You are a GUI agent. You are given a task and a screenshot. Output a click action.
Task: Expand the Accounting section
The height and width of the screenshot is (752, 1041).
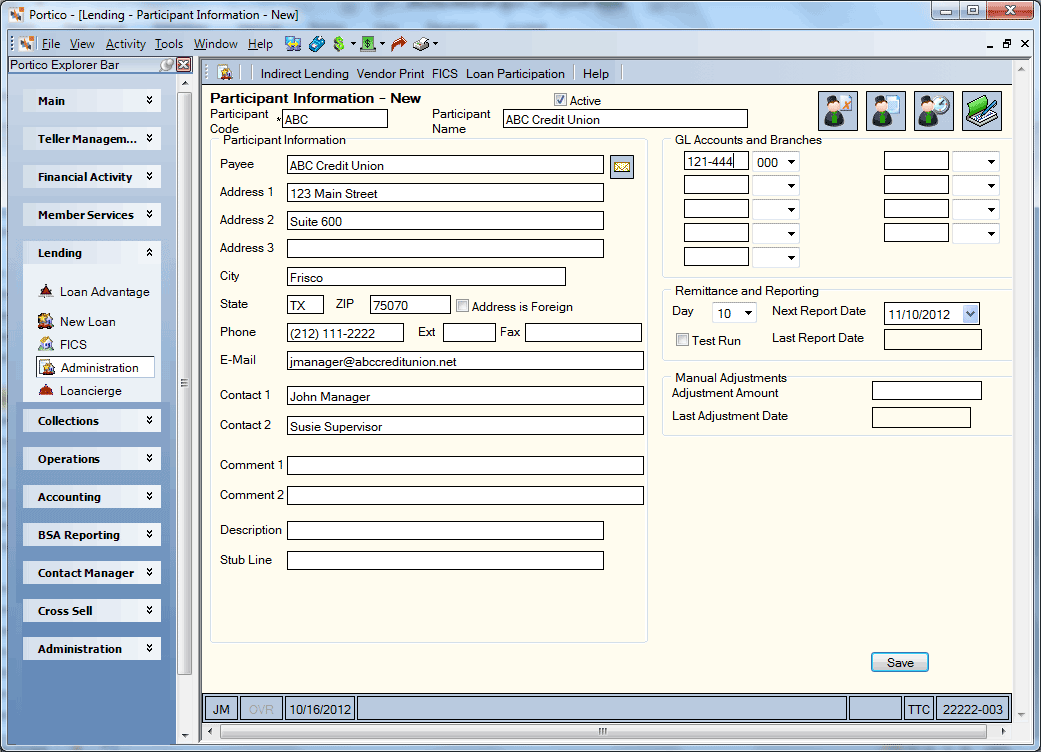[x=92, y=496]
